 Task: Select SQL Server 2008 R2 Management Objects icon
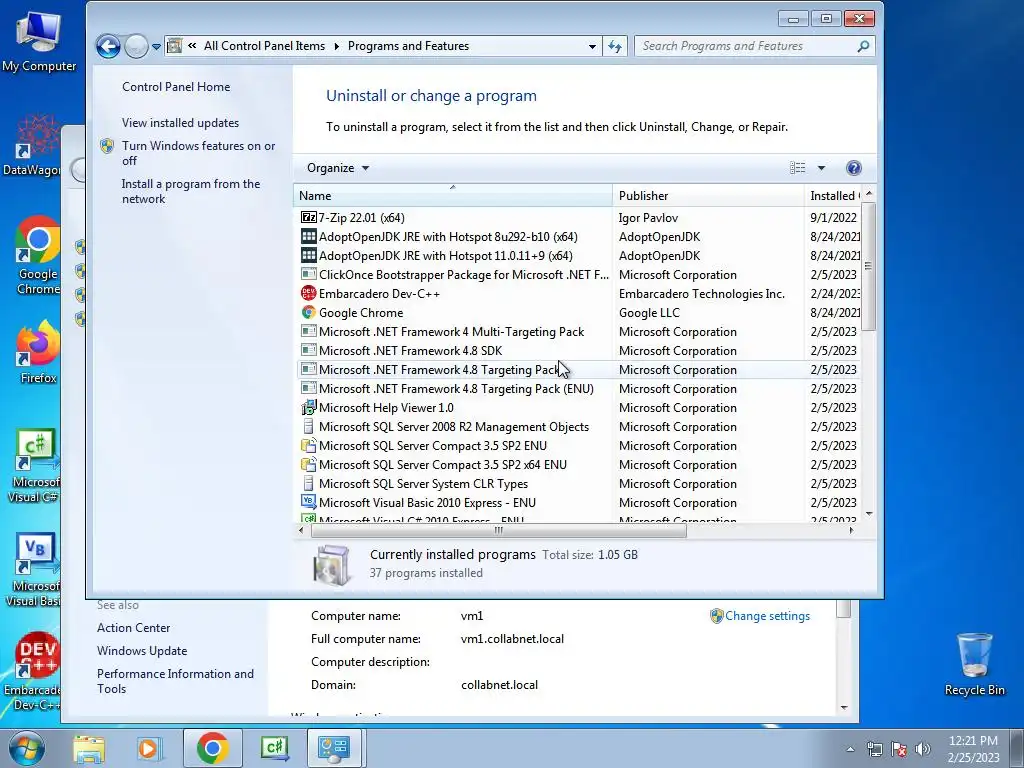[308, 426]
